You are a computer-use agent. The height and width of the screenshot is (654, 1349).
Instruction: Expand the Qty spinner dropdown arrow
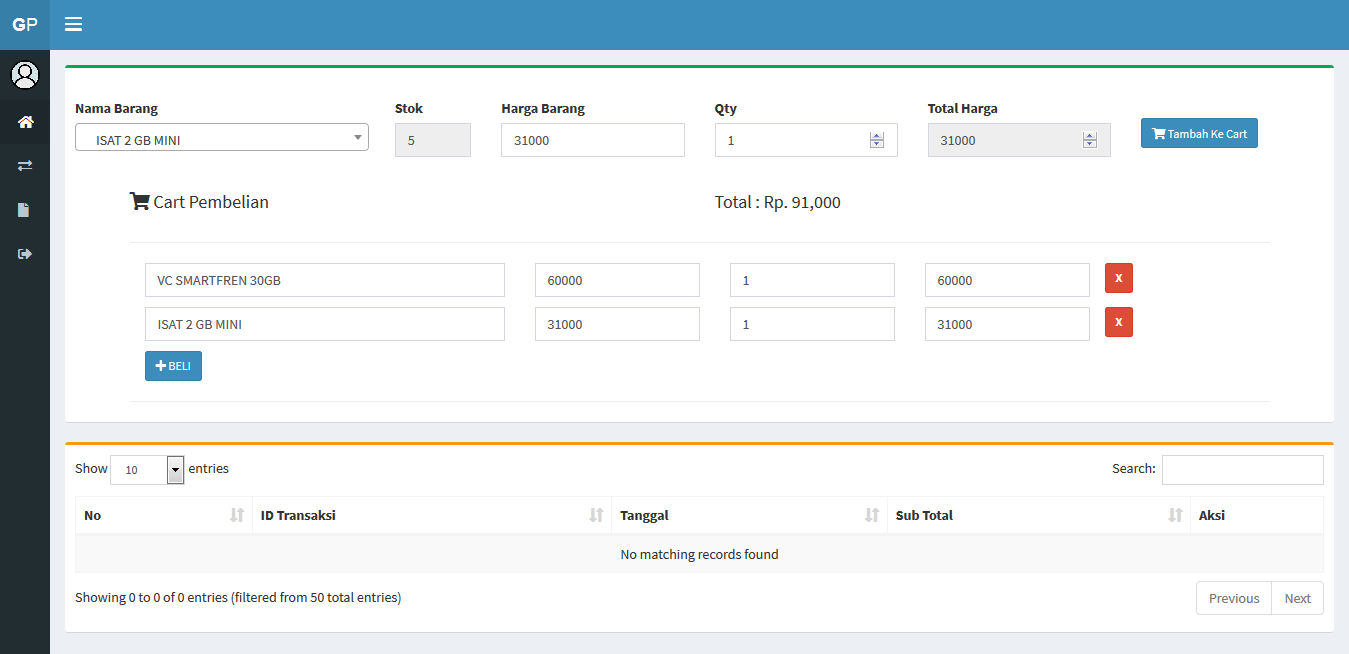click(x=877, y=143)
